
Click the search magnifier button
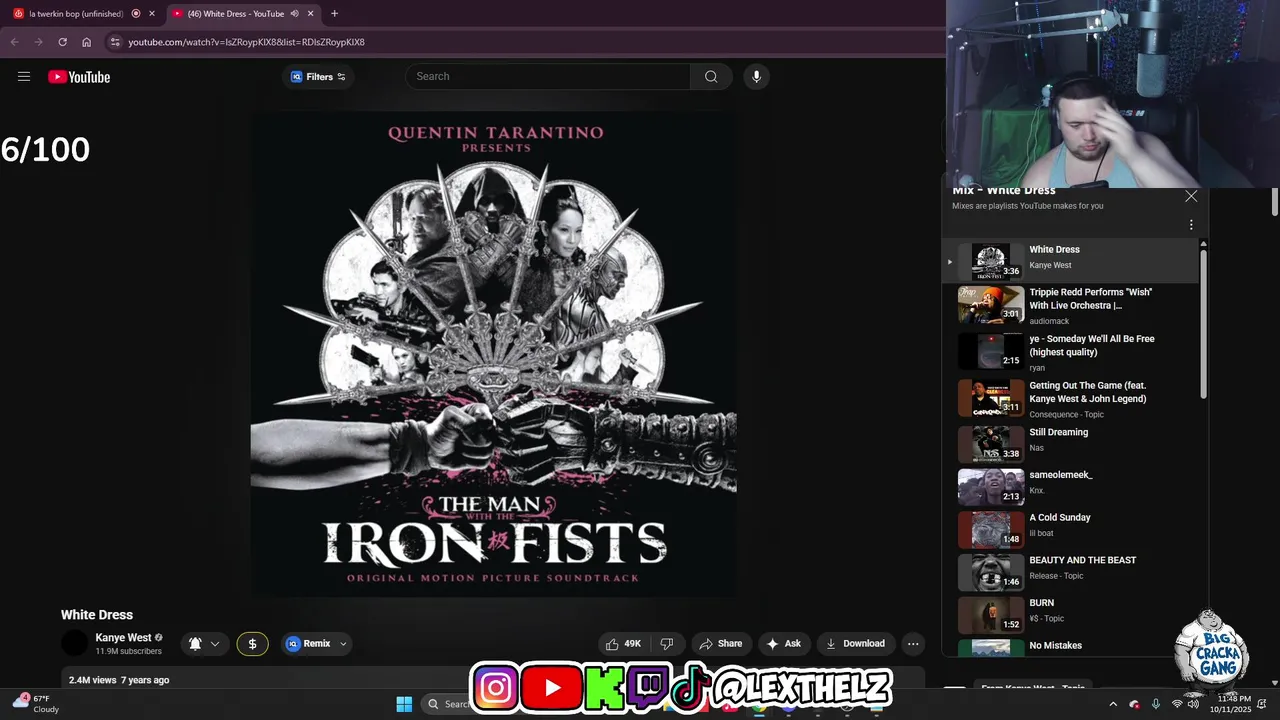click(x=711, y=76)
